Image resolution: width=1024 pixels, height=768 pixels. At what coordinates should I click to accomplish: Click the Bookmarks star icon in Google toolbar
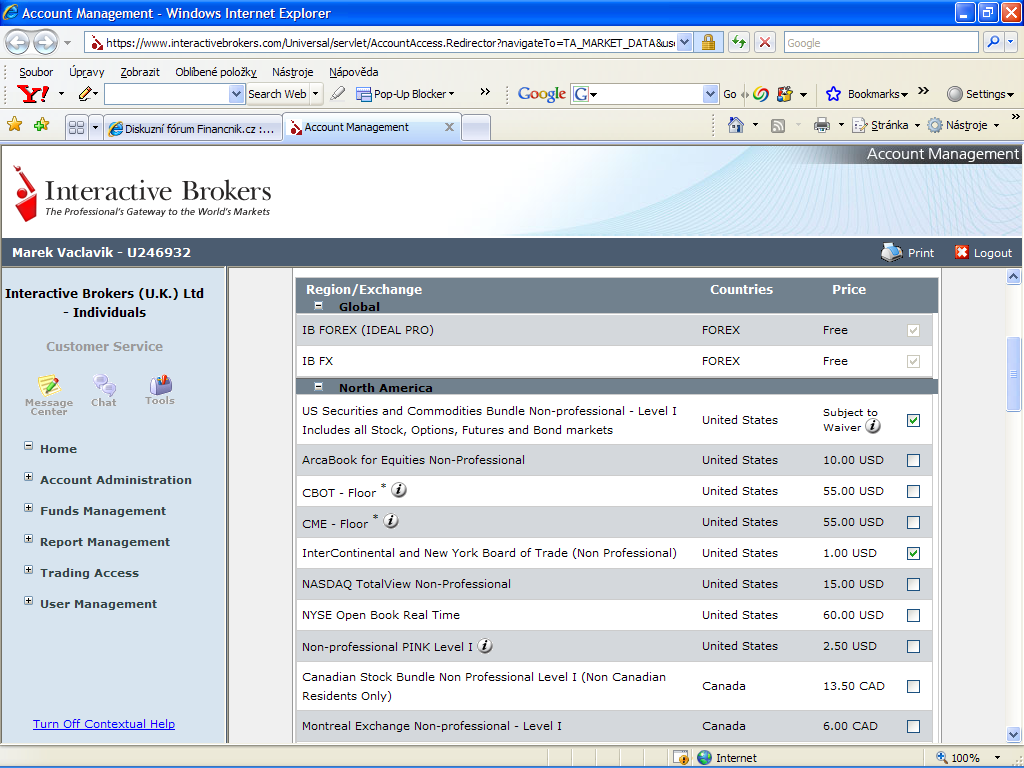833,93
